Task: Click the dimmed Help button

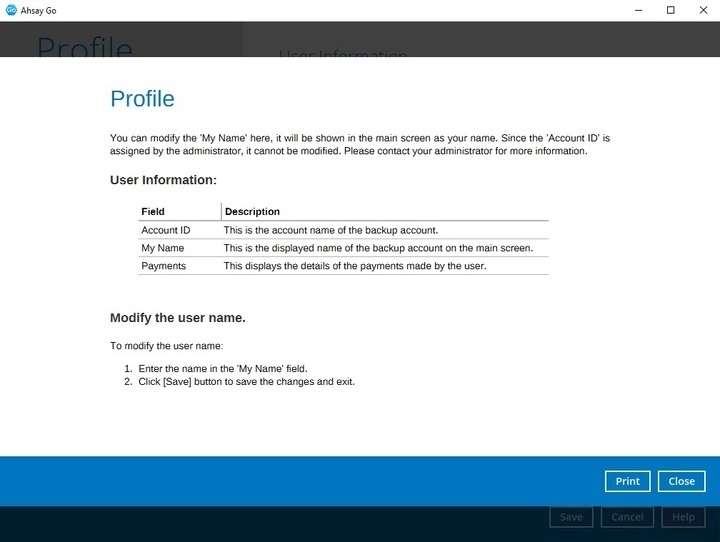Action: coord(683,517)
